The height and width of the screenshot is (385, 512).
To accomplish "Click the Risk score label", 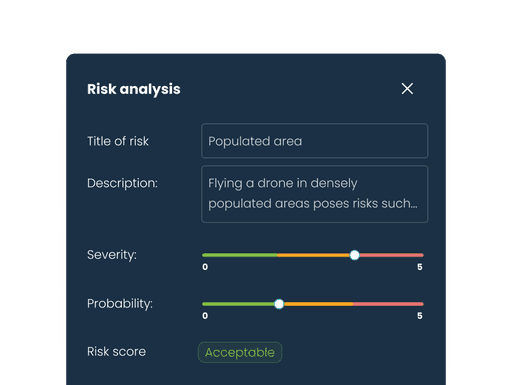I will click(x=116, y=352).
